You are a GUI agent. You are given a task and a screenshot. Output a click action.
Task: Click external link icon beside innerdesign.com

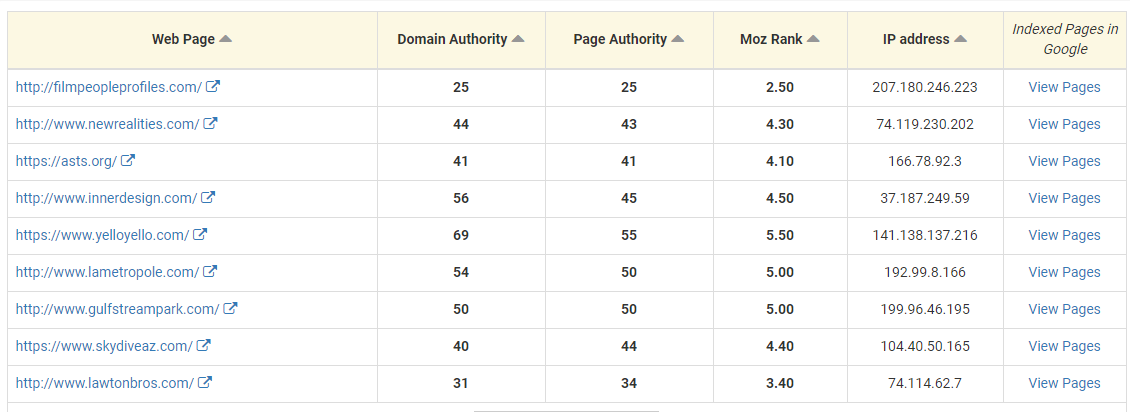point(208,198)
